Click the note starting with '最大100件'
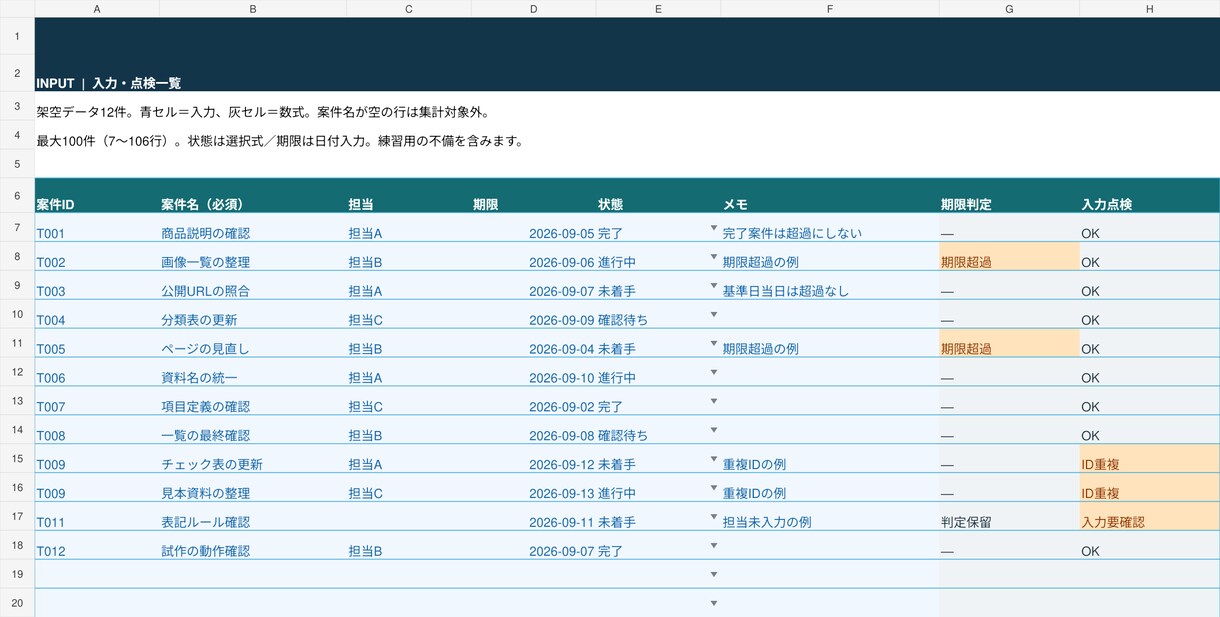Screen dimensions: 1220x617 pos(280,141)
